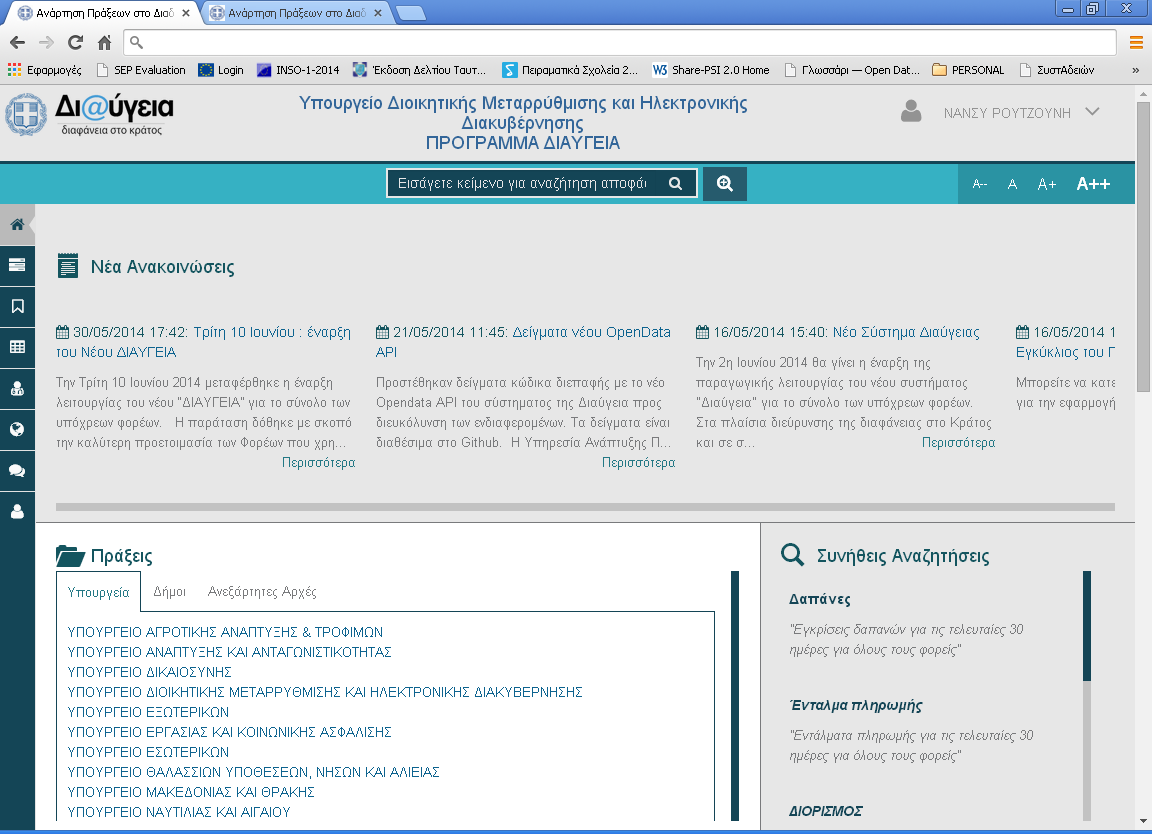Screen dimensions: 1152x834
Task: Click the browser page vertical scrollbar thumb
Action: (x=1143, y=247)
